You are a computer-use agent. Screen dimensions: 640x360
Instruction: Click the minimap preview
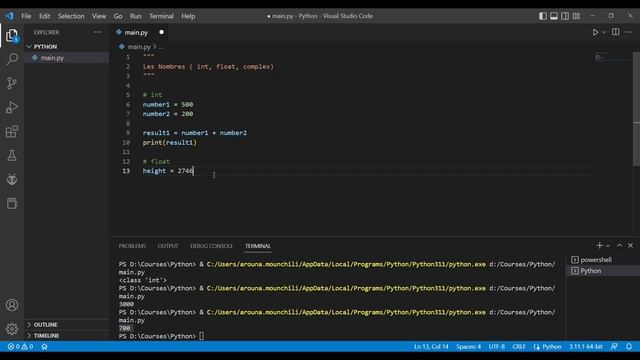(601, 57)
